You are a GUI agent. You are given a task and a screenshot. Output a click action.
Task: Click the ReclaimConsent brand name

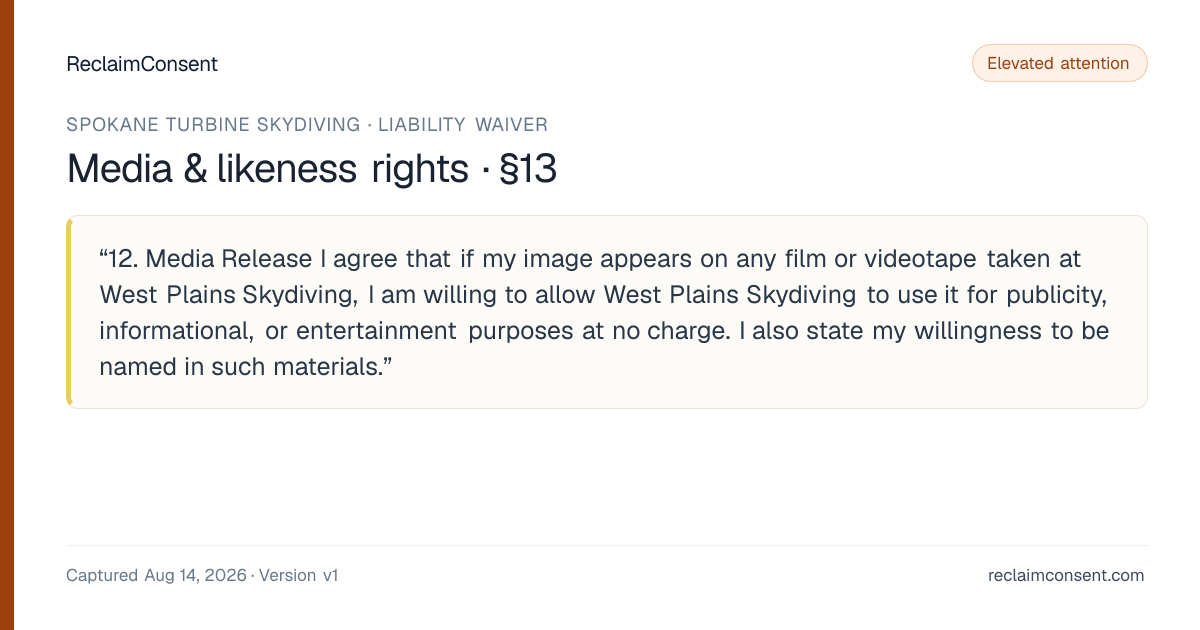(x=142, y=64)
